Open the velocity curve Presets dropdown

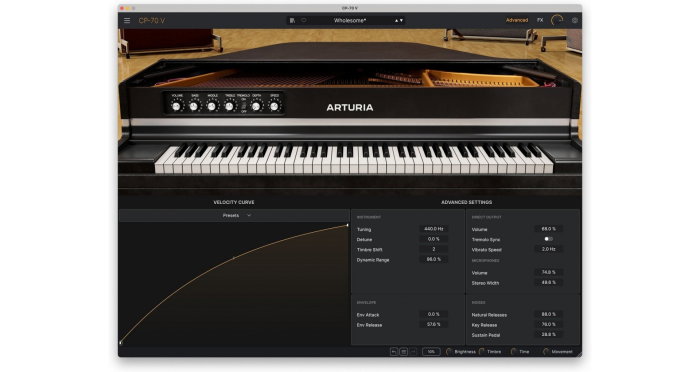(237, 216)
